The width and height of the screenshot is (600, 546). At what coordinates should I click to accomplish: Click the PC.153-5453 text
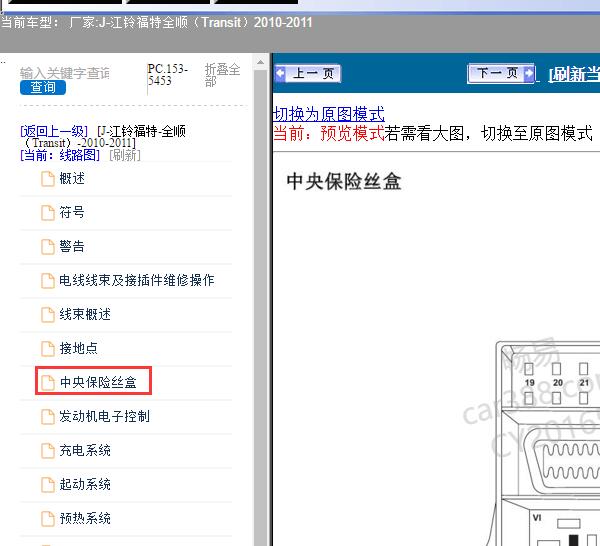168,75
